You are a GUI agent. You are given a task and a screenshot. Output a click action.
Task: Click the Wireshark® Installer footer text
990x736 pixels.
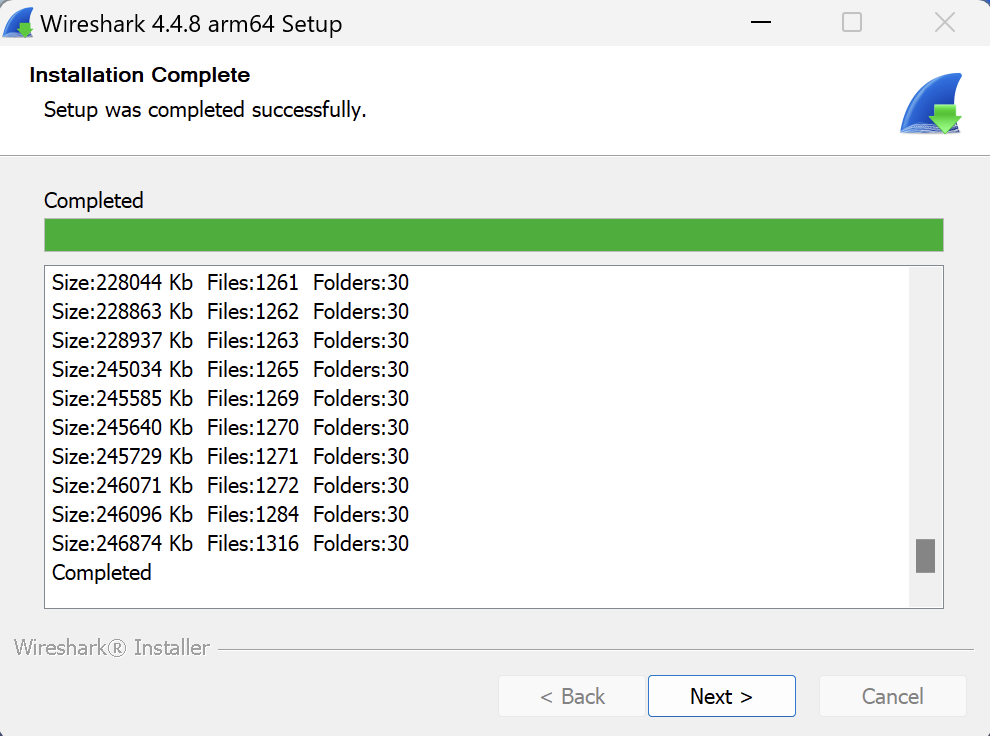(x=110, y=647)
